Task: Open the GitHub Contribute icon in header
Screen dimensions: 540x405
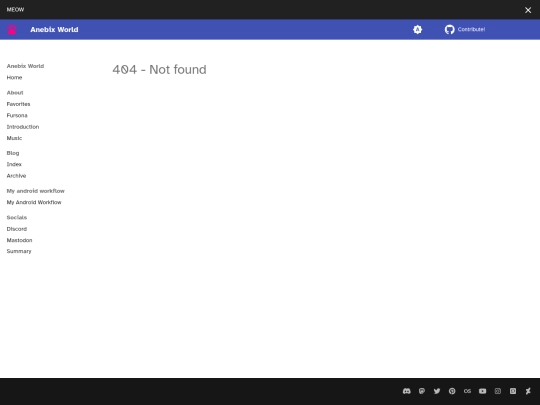Action: tap(449, 30)
